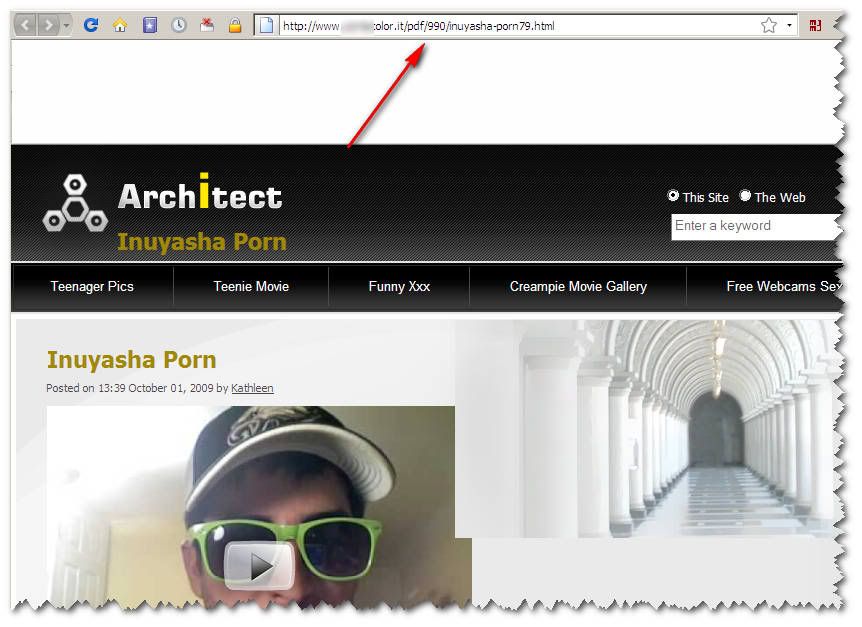This screenshot has height=627, width=862.
Task: Click the page icon beside the URL
Action: tap(267, 26)
